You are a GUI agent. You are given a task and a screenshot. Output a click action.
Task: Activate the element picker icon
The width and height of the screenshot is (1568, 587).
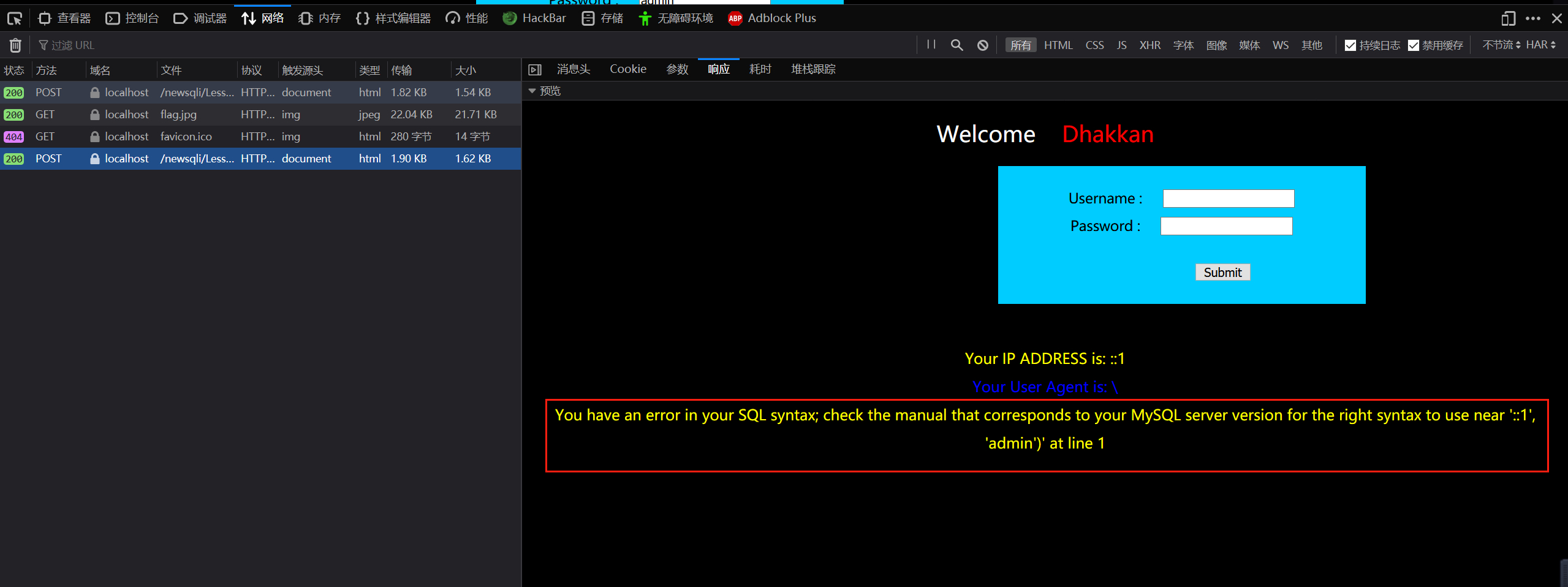click(x=15, y=18)
